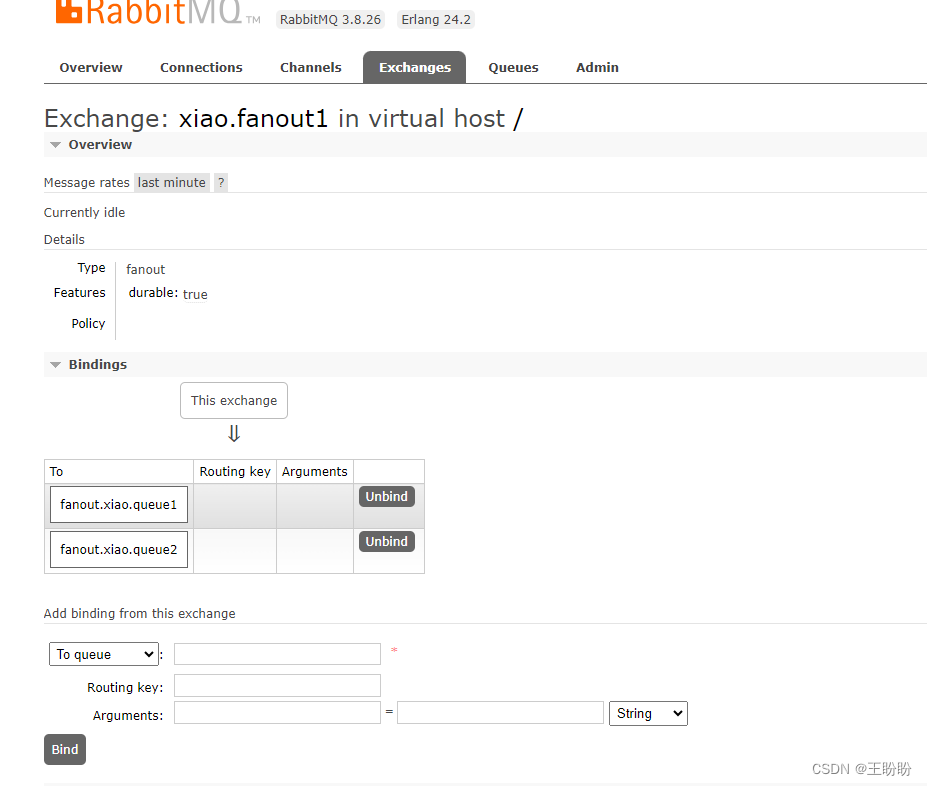927x786 pixels.
Task: Click the Routing key column header
Action: pos(235,472)
